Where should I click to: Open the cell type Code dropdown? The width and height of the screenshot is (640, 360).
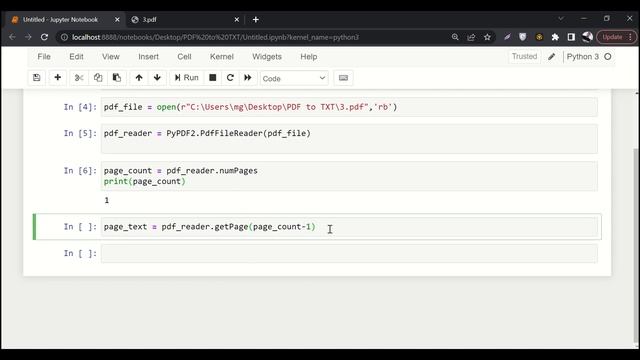point(294,78)
